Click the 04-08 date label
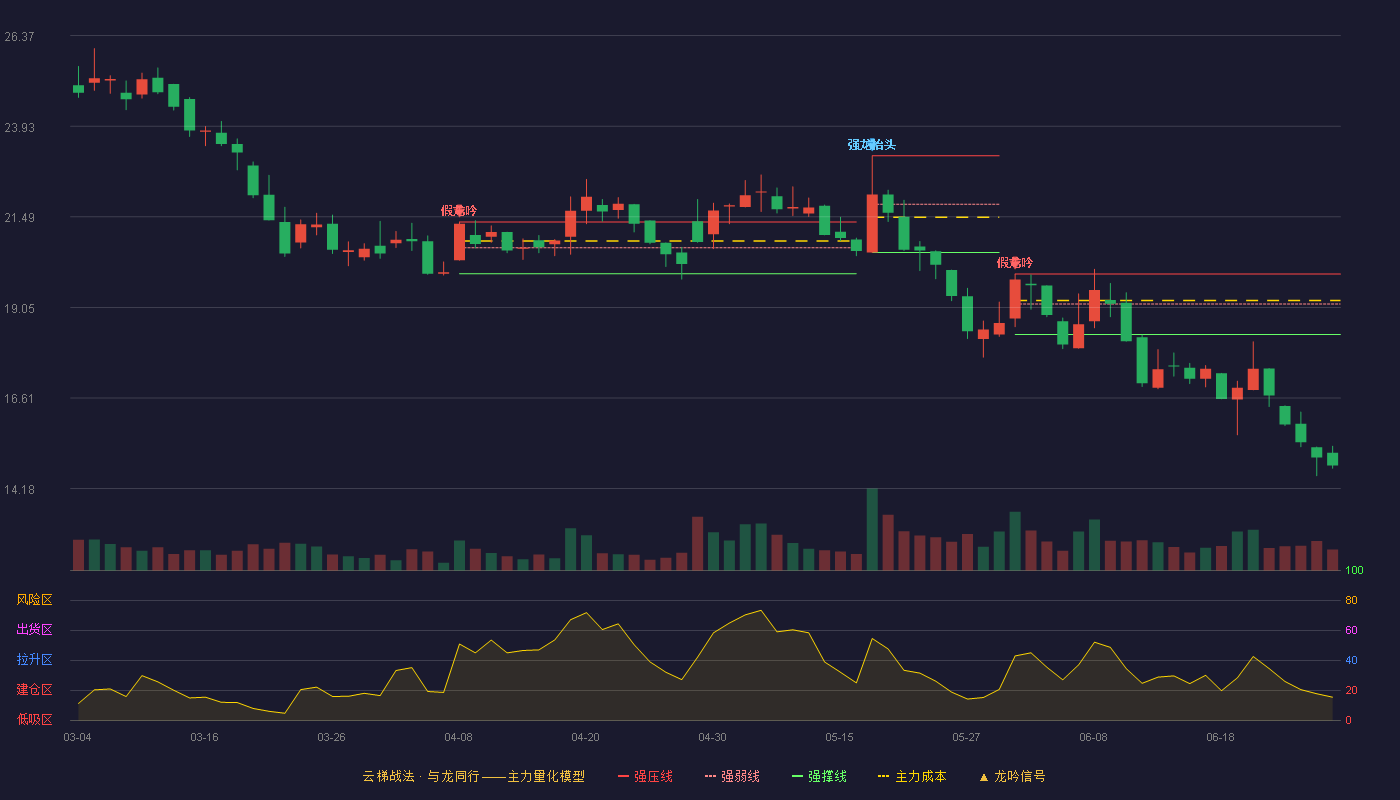Screen dimensions: 1400x800 point(458,737)
